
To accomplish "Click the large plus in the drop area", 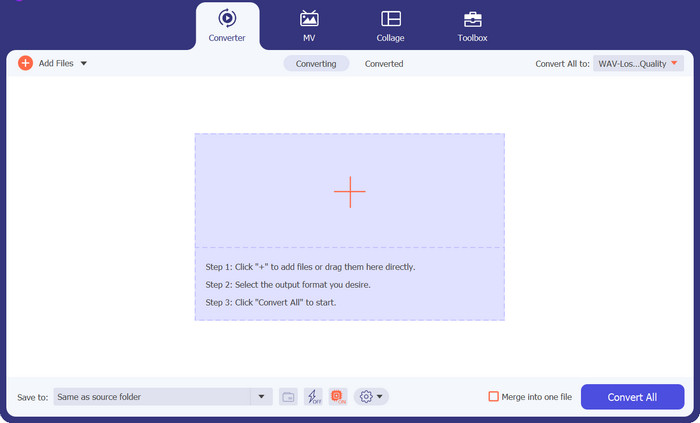I will point(349,191).
